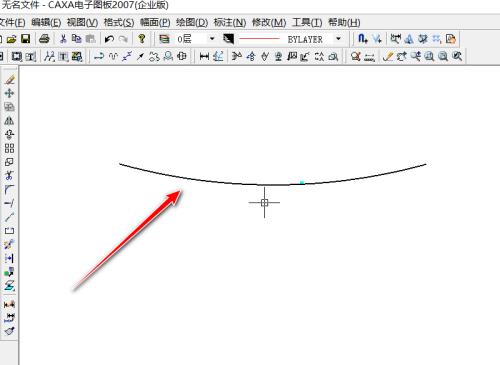Click the Undo arrow icon
Image resolution: width=500 pixels, height=365 pixels.
(109, 39)
